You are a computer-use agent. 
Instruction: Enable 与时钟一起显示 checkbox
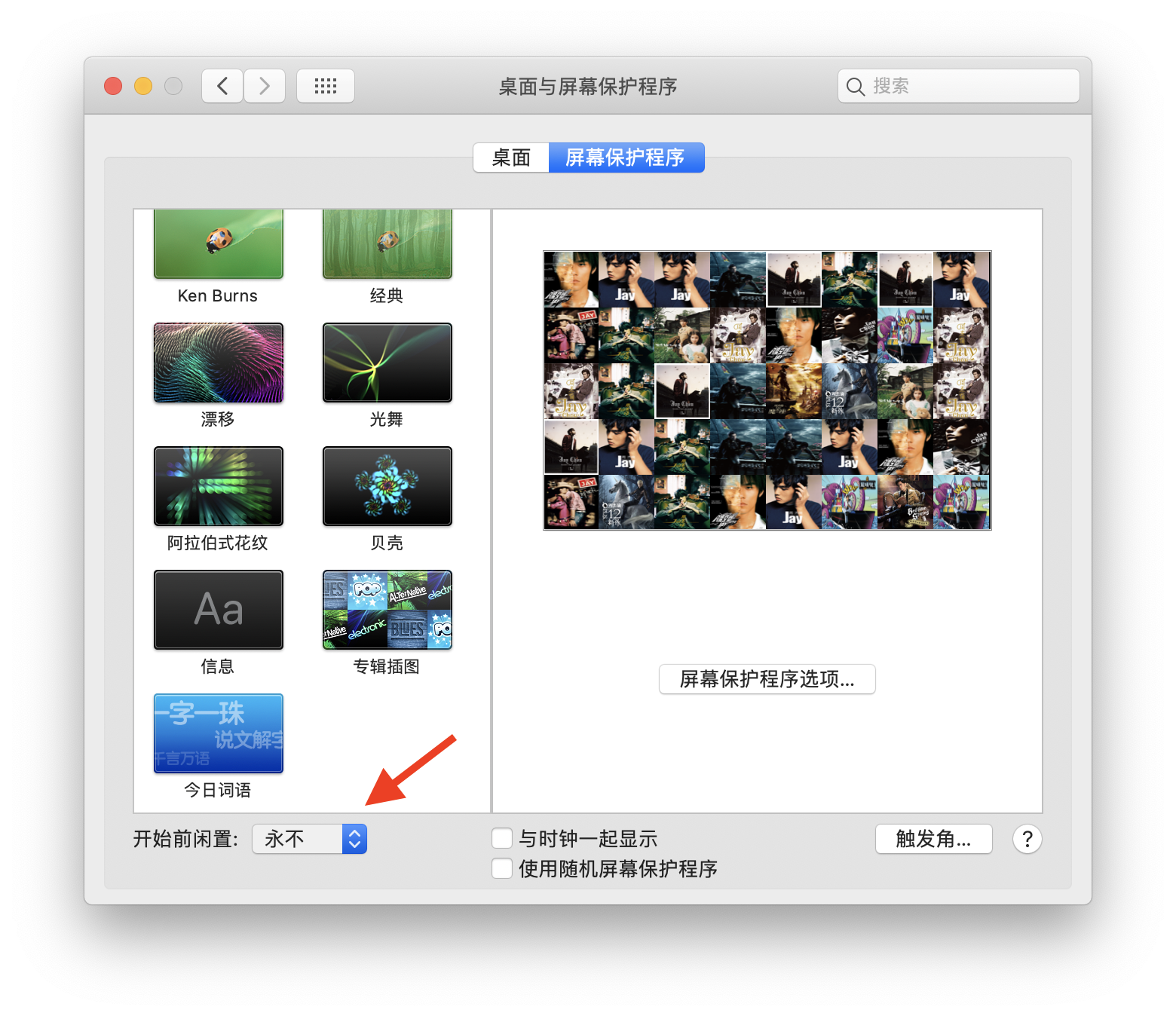502,838
